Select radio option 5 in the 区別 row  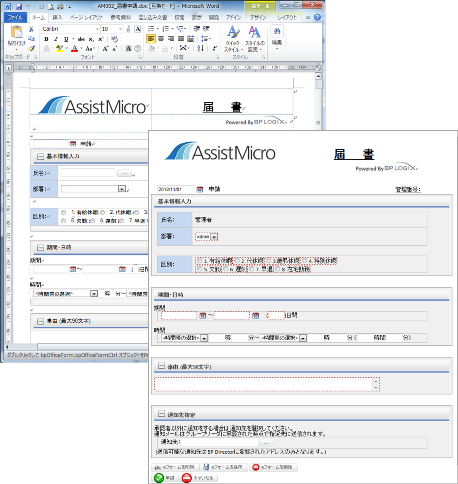click(x=199, y=269)
